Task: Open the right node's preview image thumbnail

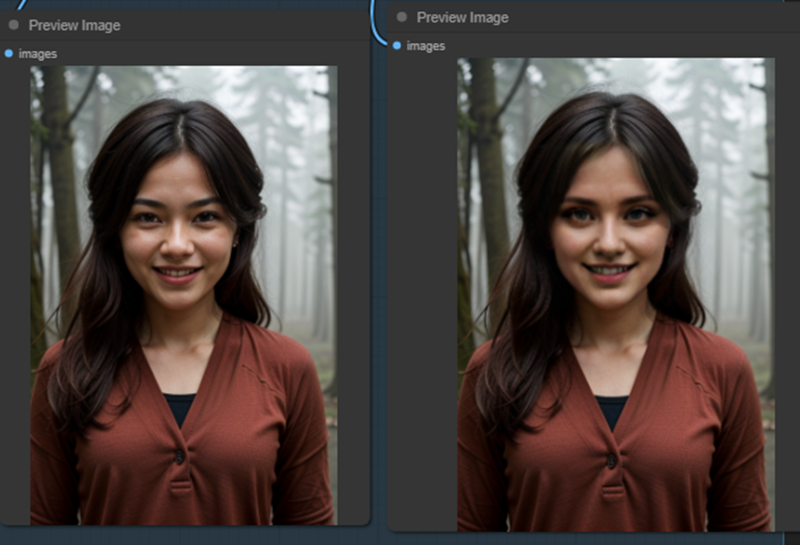Action: (x=616, y=294)
